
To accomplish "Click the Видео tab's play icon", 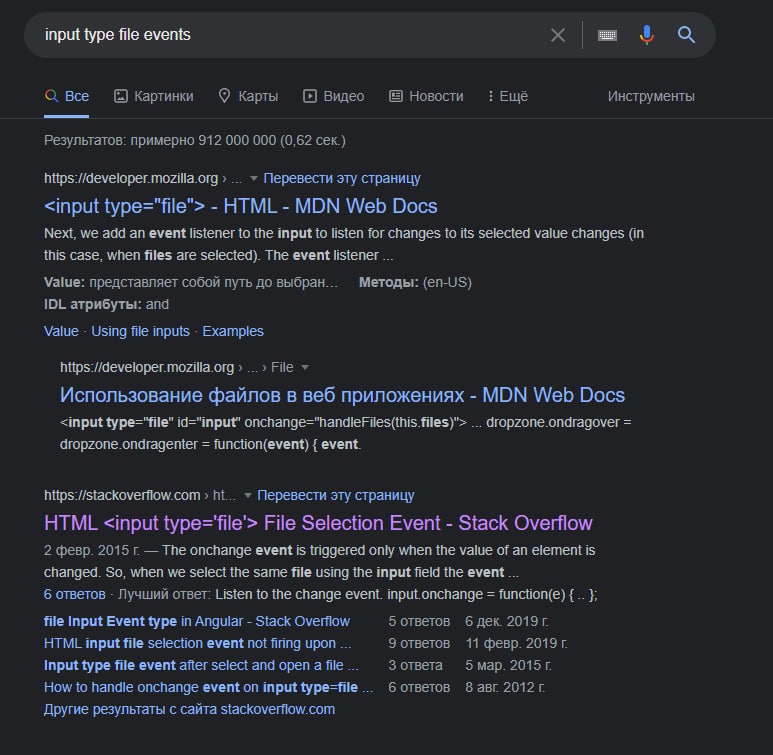I will pos(310,96).
